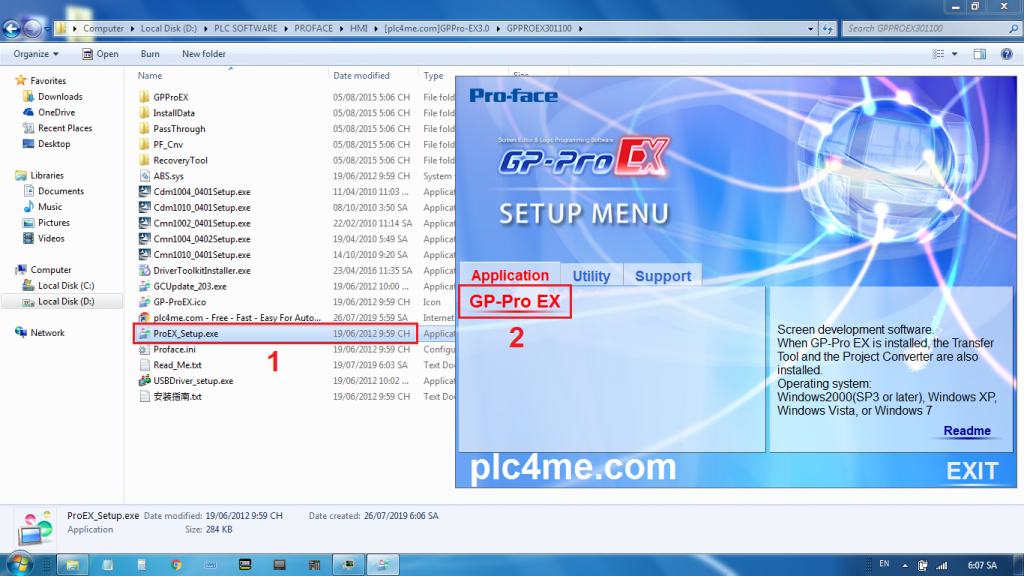The height and width of the screenshot is (576, 1024).
Task: Click the Search GPPROEX301100 field
Action: click(x=920, y=28)
